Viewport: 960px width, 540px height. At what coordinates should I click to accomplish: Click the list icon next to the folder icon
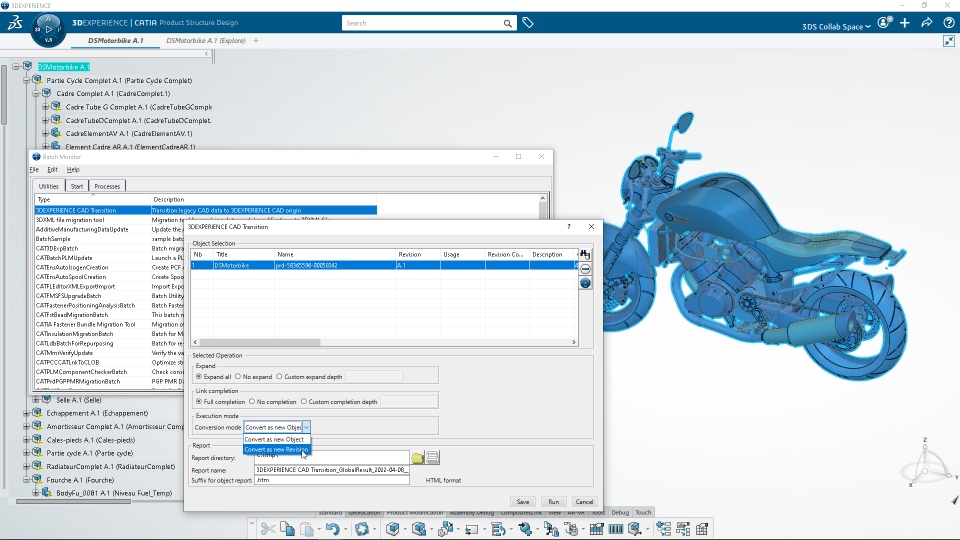tap(432, 457)
